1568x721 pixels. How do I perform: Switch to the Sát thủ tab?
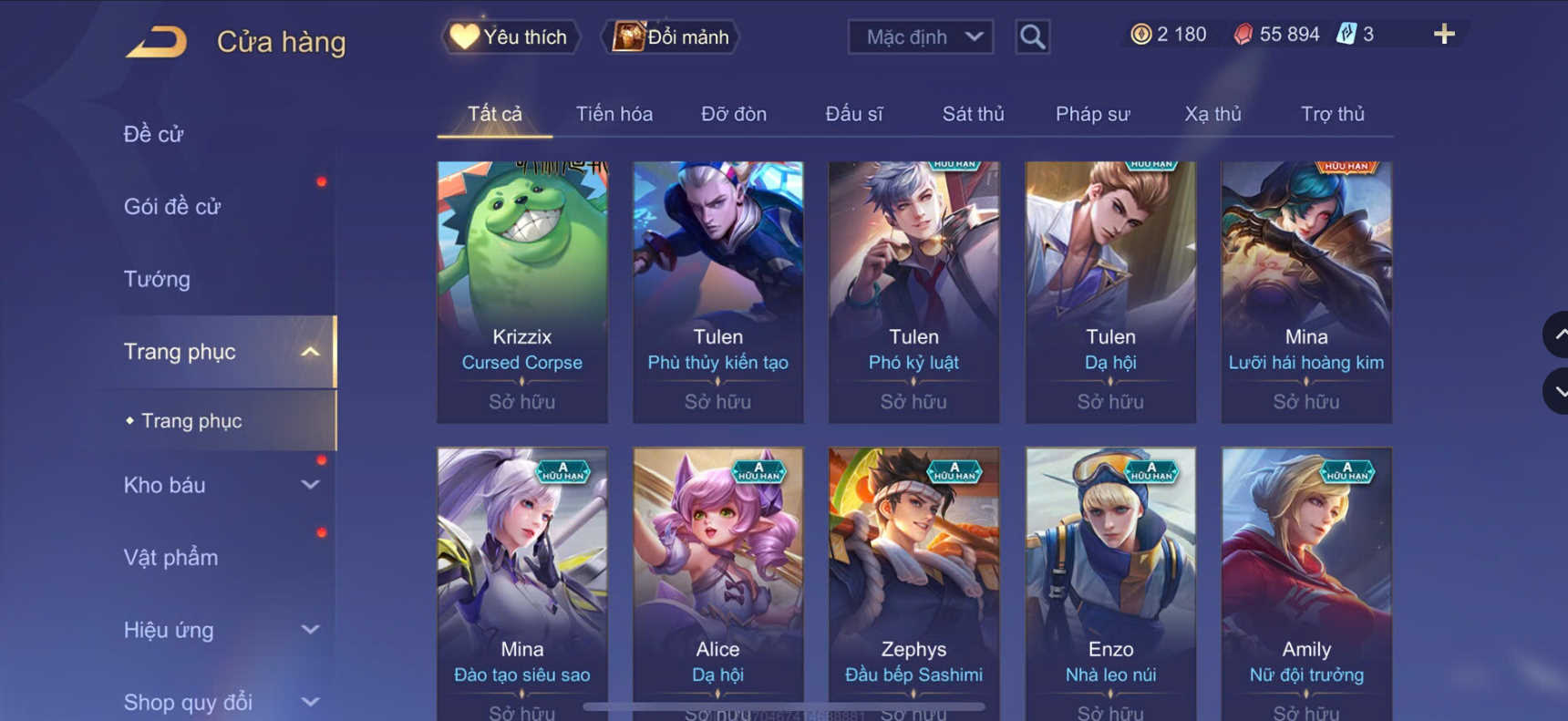973,114
